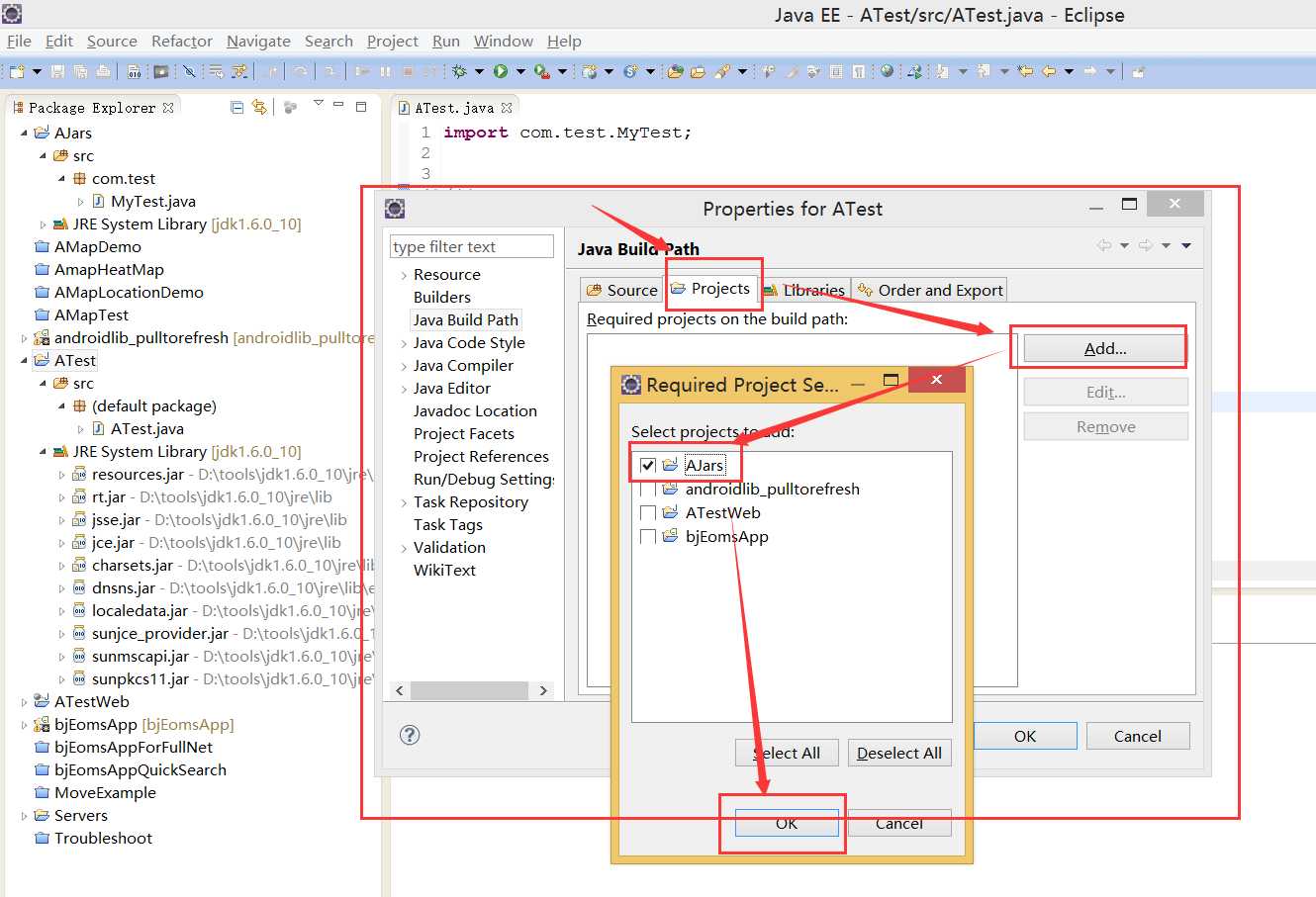Viewport: 1316px width, 897px height.
Task: Select Project Facets in properties tree
Action: coord(464,434)
